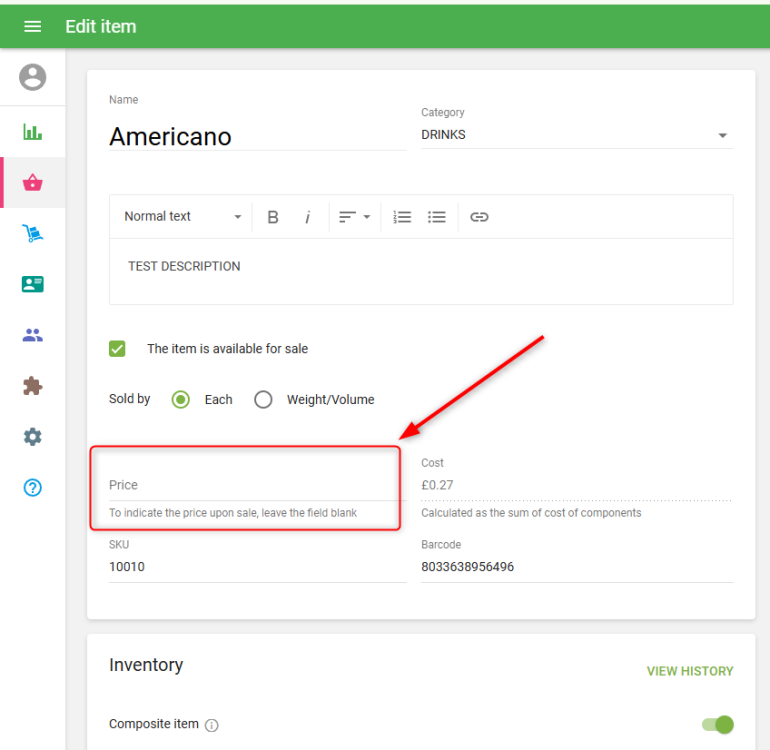
Task: Open the Reports bar chart icon
Action: coord(33,132)
